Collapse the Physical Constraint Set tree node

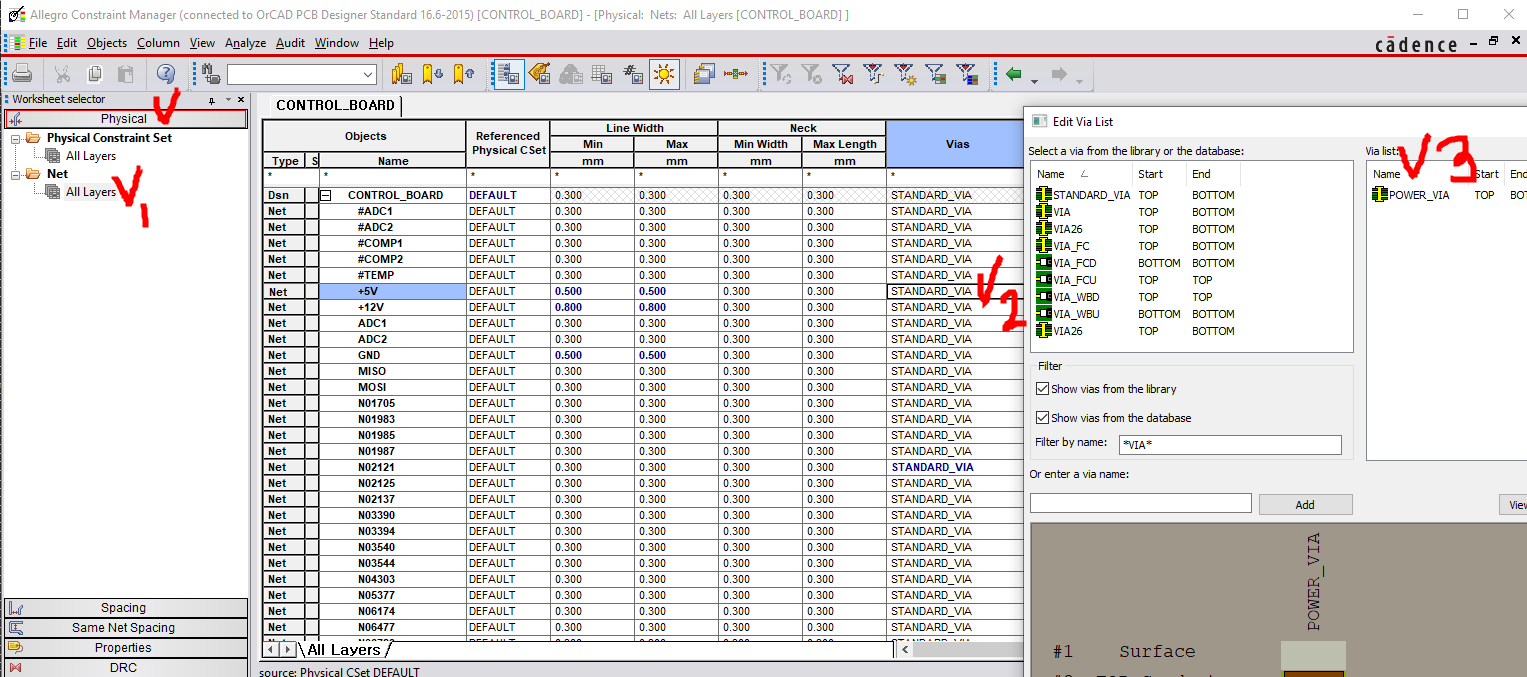16,138
